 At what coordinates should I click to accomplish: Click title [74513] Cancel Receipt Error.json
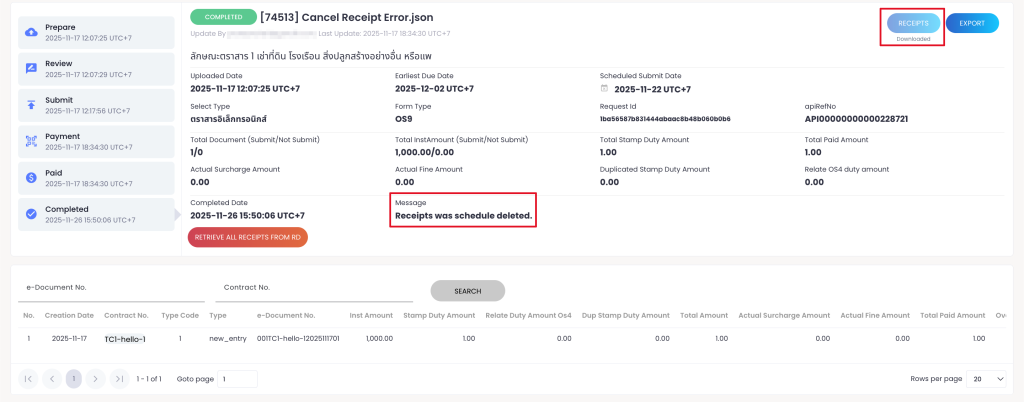click(346, 18)
